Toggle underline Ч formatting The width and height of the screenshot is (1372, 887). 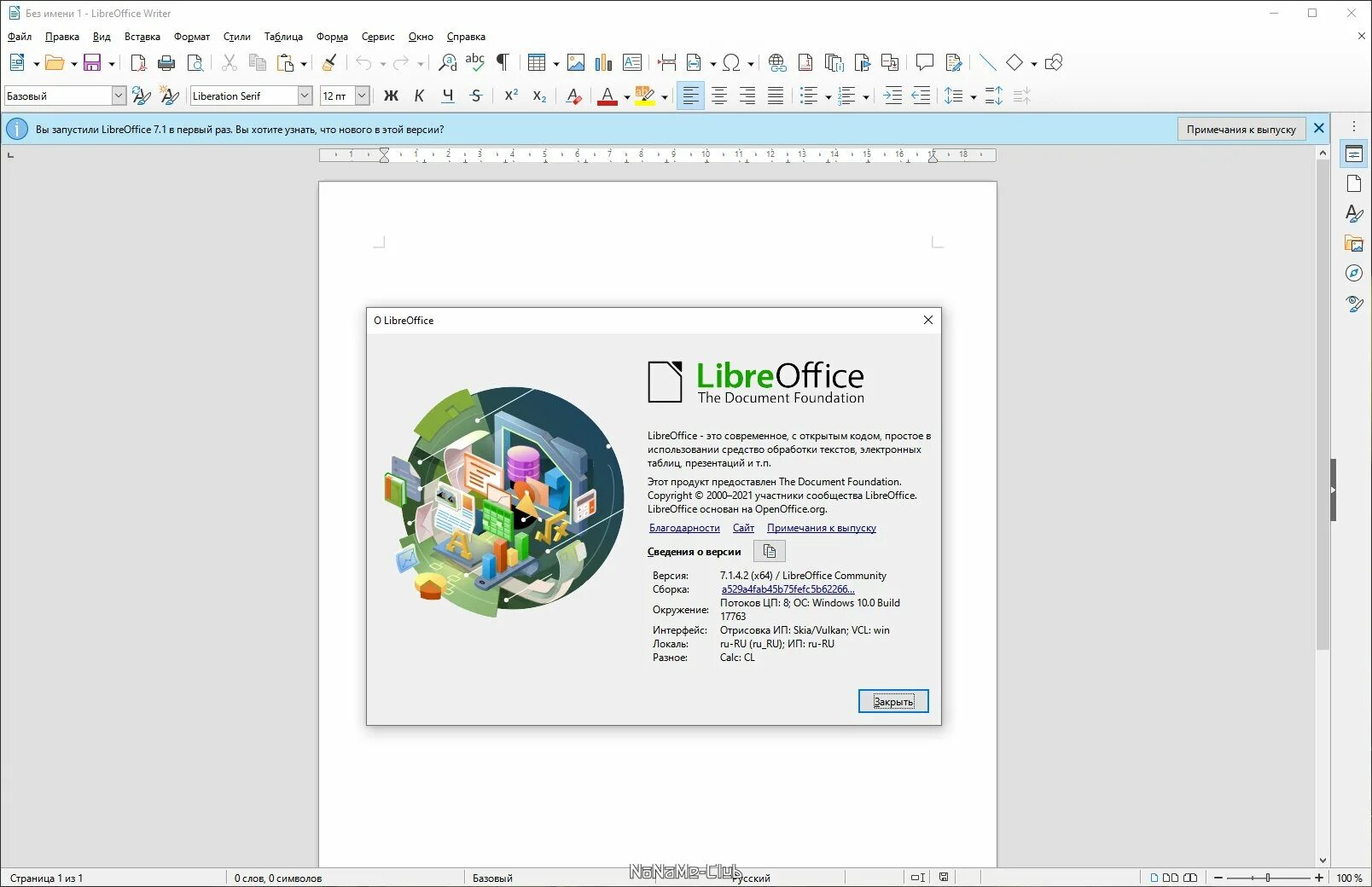[x=448, y=96]
